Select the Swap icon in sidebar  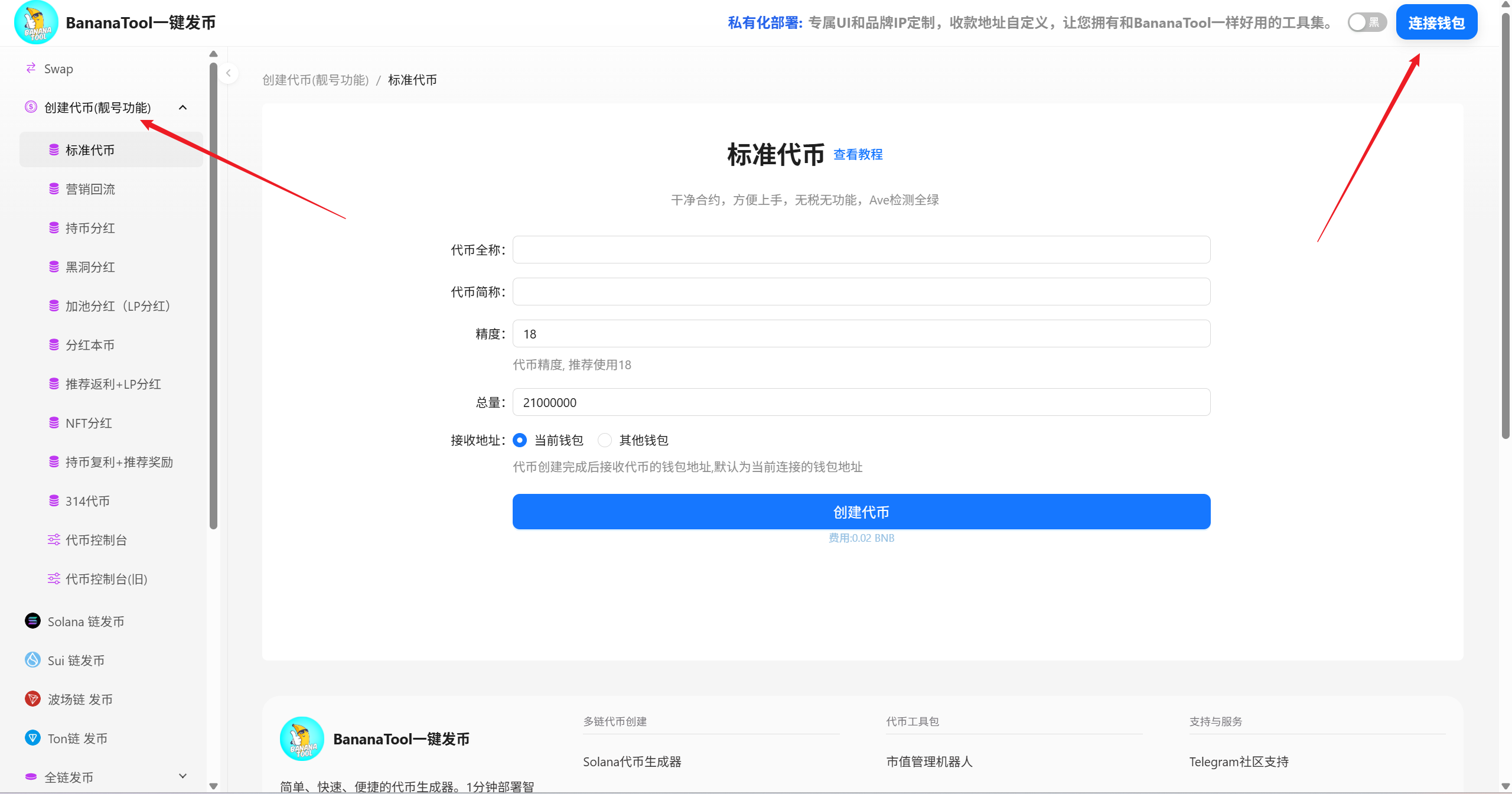31,68
